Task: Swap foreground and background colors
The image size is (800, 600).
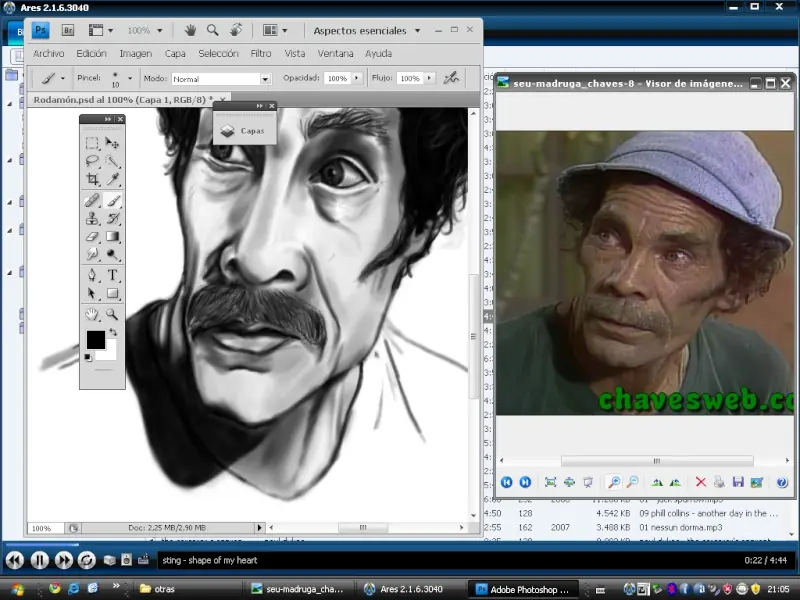Action: coord(113,333)
